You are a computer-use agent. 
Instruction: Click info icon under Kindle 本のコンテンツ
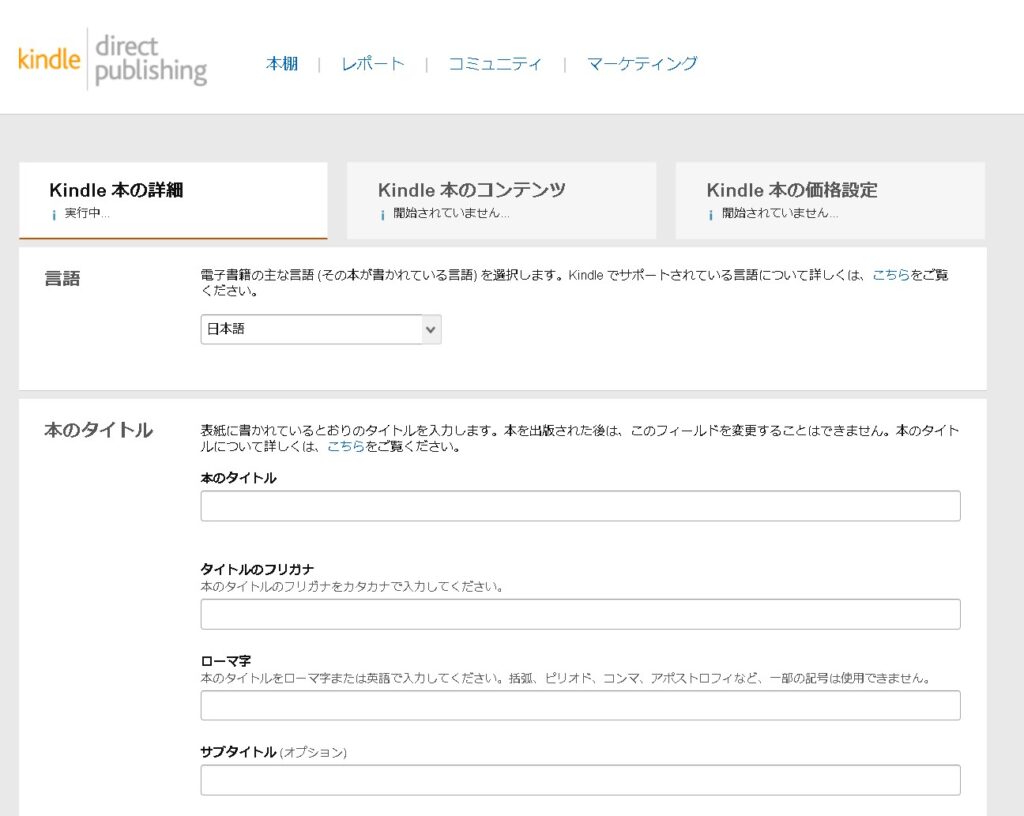[x=383, y=215]
